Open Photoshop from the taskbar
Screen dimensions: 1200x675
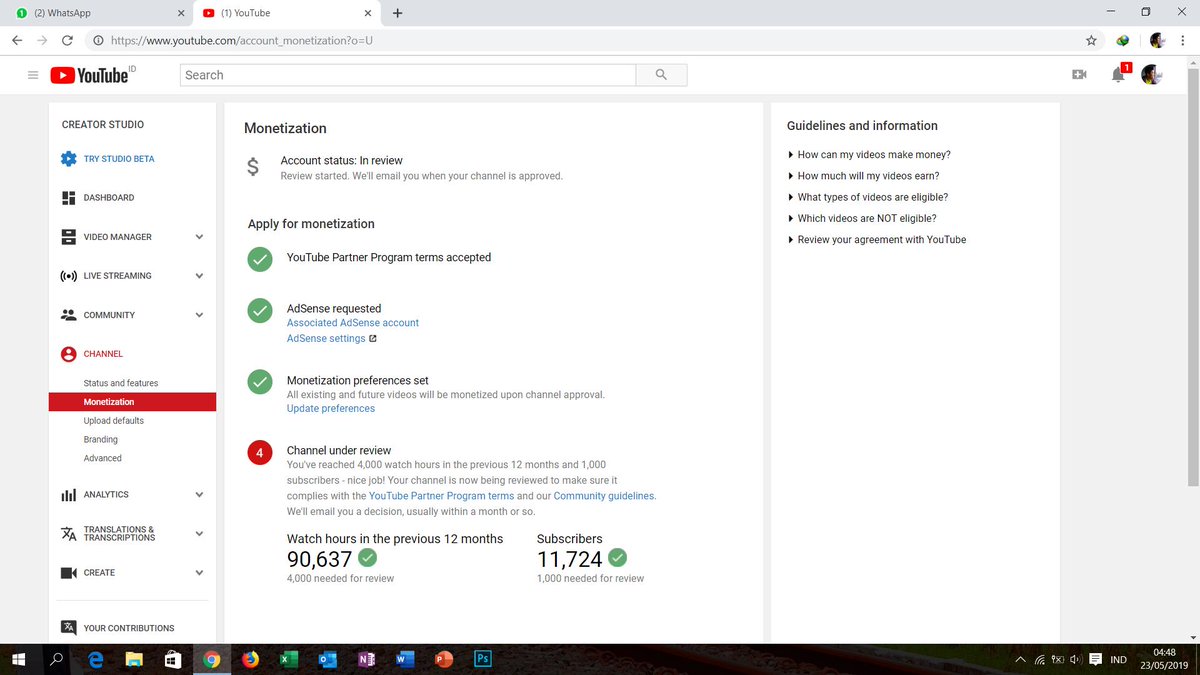[x=482, y=659]
